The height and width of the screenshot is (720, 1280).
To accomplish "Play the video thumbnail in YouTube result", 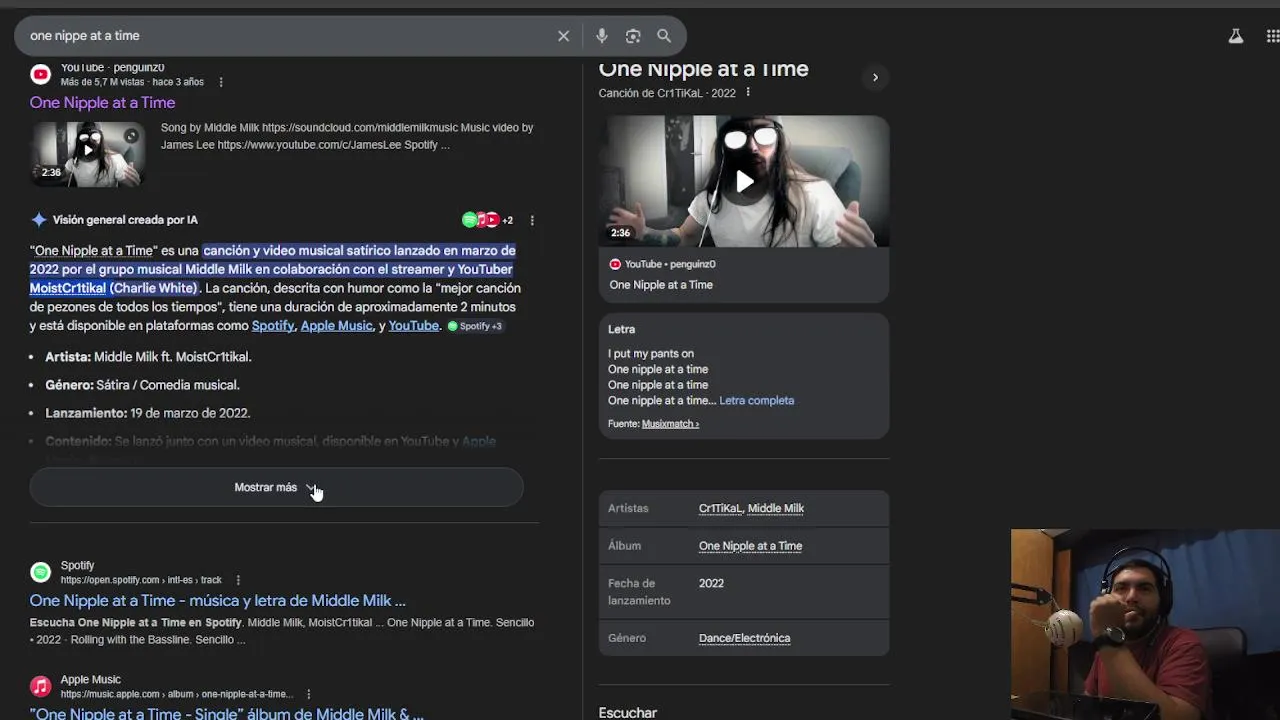I will point(87,153).
